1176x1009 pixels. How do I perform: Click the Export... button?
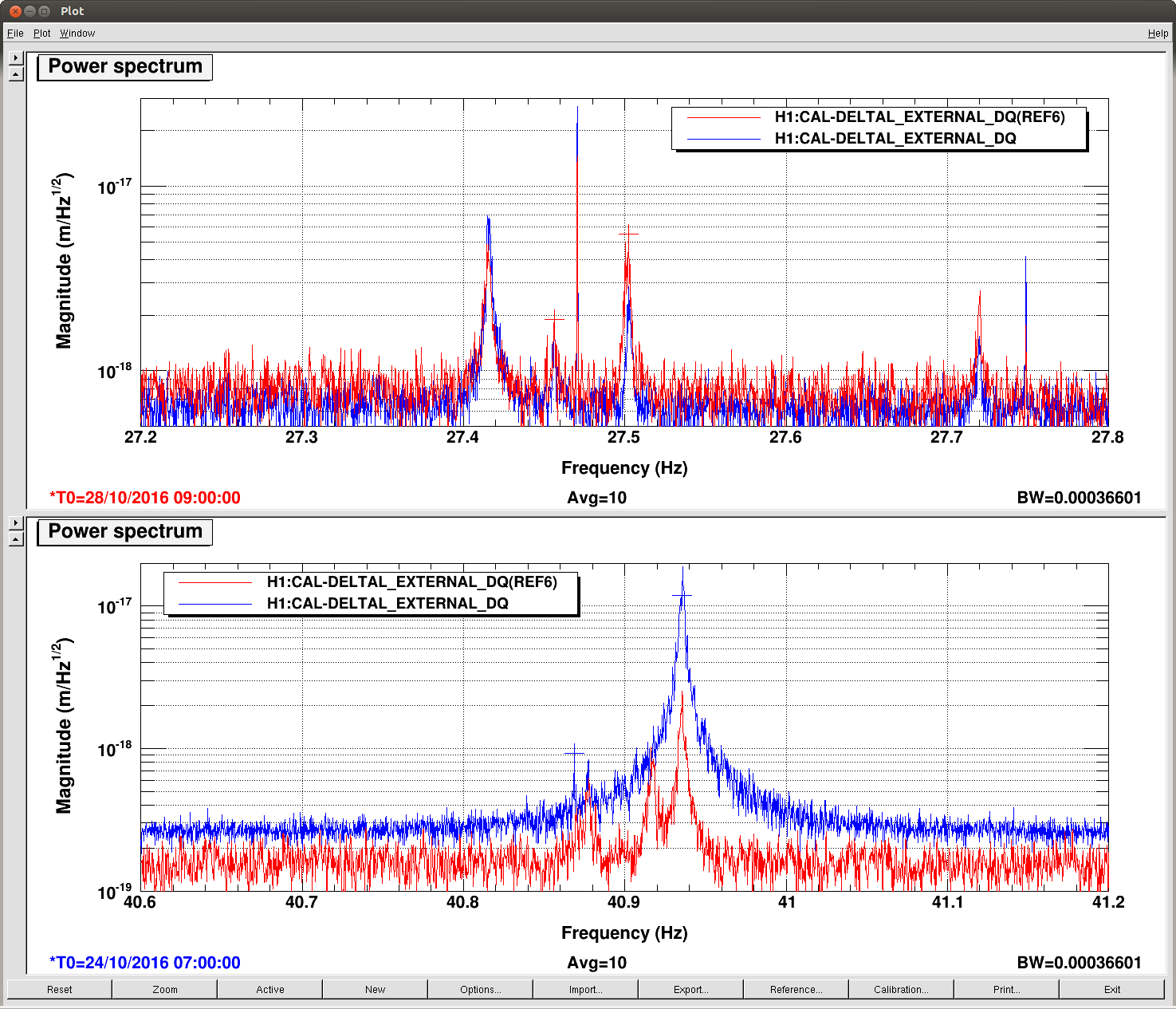[691, 989]
